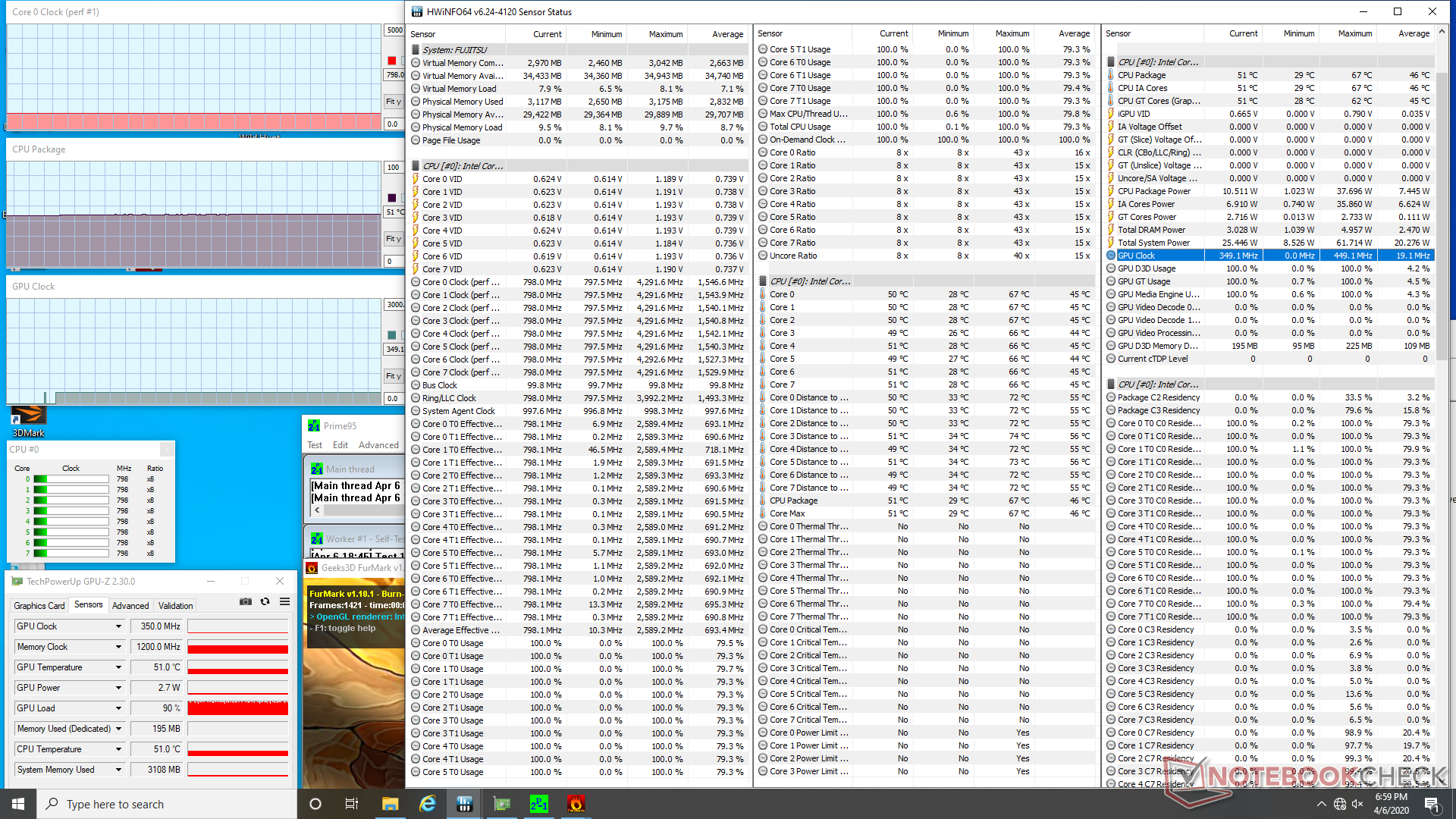Click the CPU Package Power sensor icon

pyautogui.click(x=1111, y=191)
